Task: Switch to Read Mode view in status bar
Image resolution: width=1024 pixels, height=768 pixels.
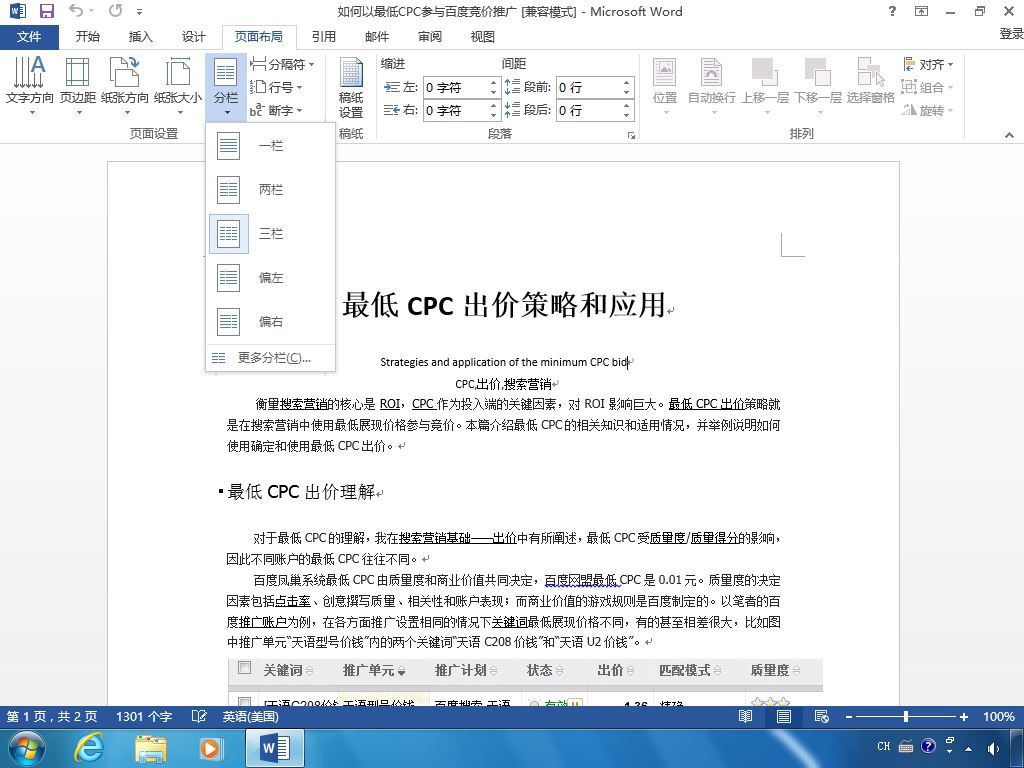Action: click(x=745, y=716)
